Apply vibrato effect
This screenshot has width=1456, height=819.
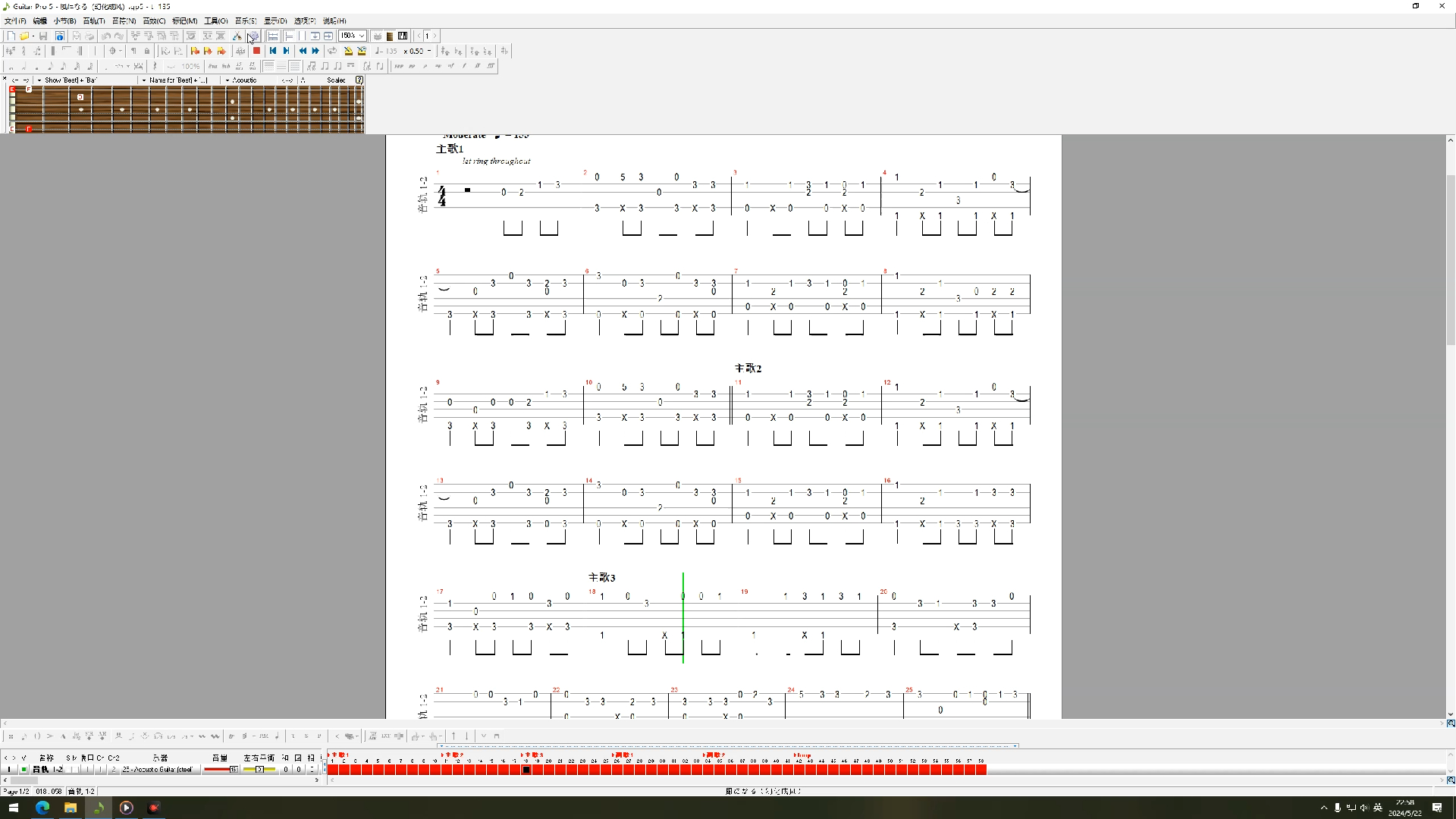point(202,736)
